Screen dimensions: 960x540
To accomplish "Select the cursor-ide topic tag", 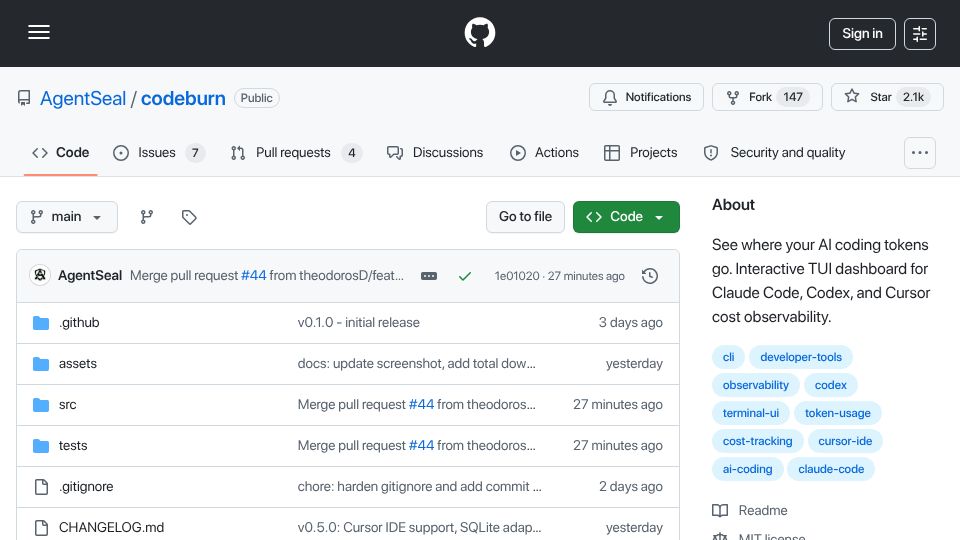I will [845, 441].
